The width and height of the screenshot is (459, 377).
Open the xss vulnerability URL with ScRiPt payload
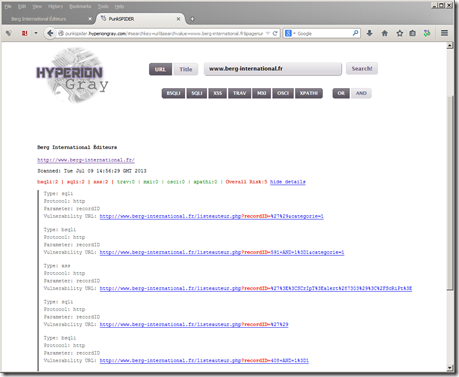(256, 288)
